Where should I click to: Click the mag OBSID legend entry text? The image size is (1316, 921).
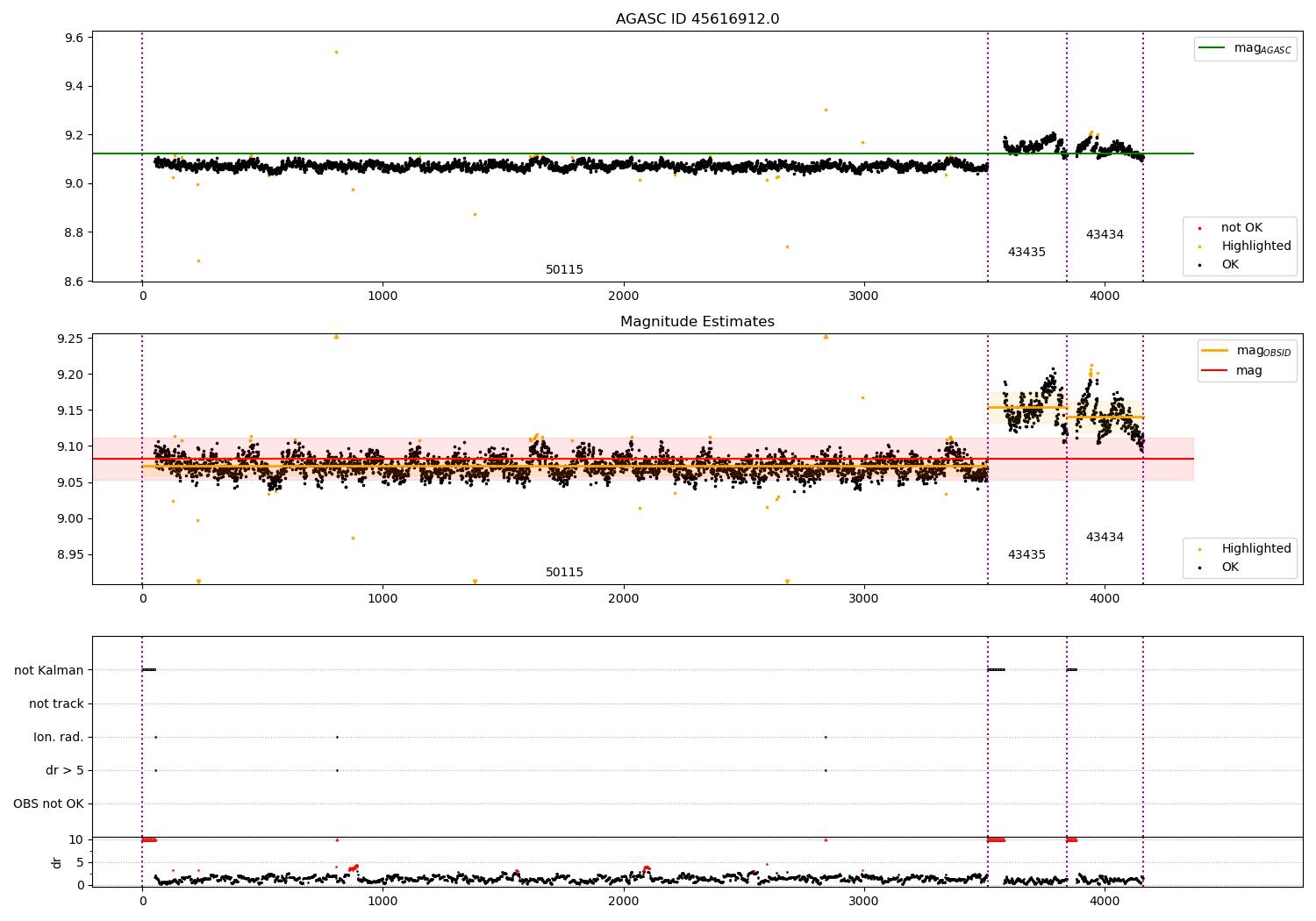[1264, 351]
